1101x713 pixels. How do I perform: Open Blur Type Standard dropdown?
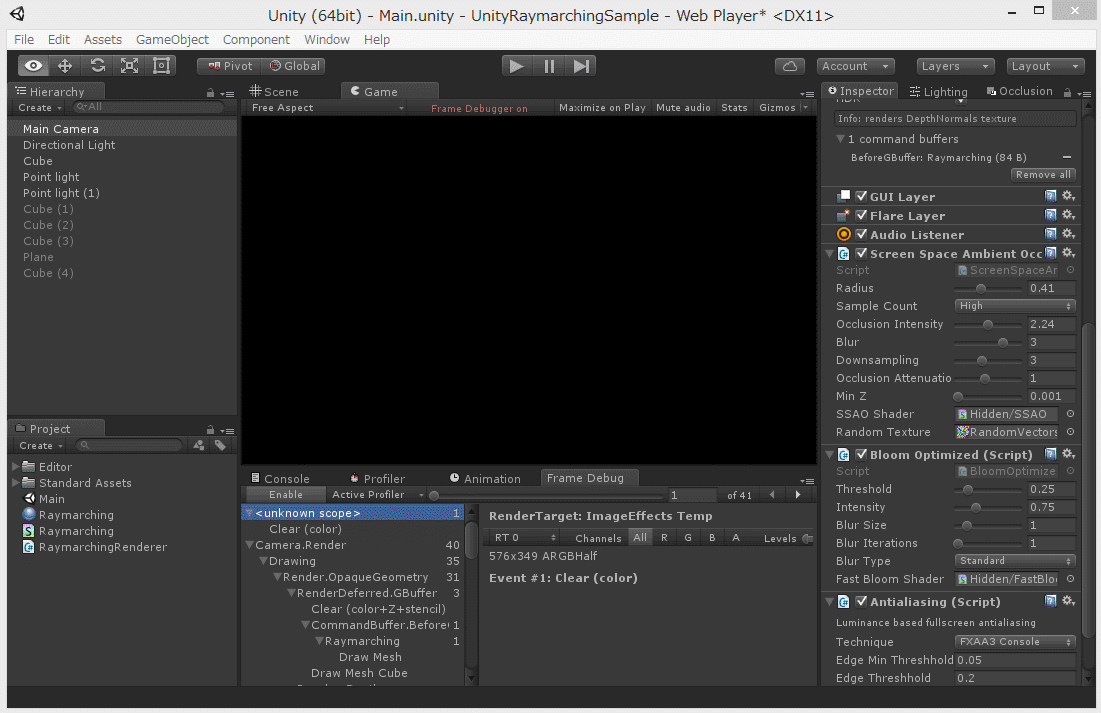click(x=1015, y=561)
